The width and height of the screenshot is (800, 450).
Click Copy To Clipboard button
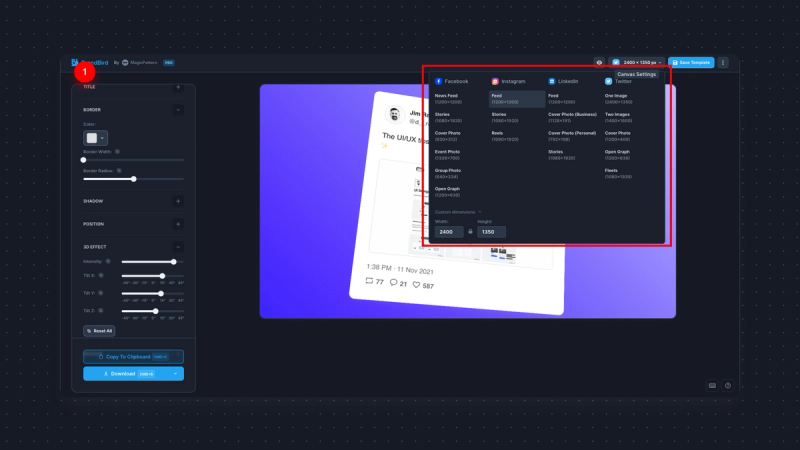point(133,357)
